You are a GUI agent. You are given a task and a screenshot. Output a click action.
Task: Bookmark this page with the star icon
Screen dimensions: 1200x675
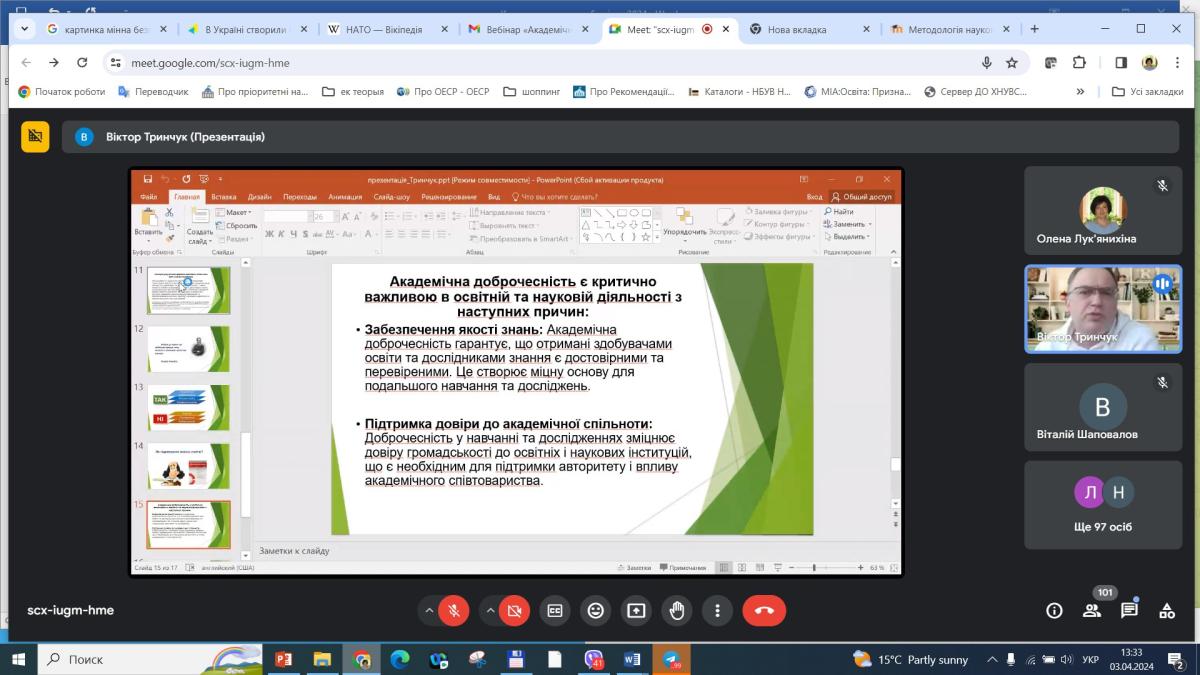(1012, 63)
